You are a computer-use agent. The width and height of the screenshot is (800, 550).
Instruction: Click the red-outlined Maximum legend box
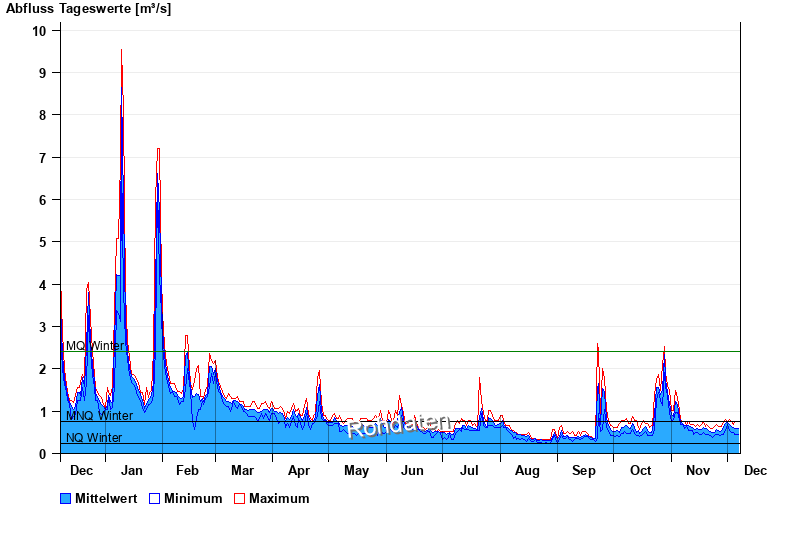point(239,498)
